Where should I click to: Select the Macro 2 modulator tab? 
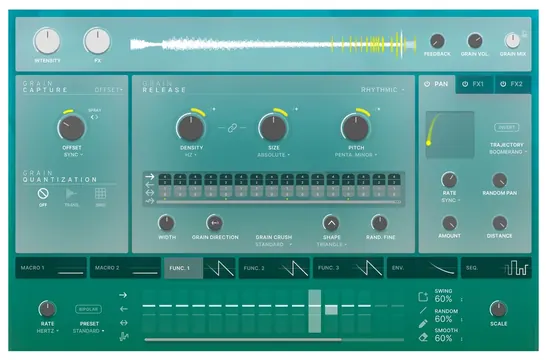[126, 268]
